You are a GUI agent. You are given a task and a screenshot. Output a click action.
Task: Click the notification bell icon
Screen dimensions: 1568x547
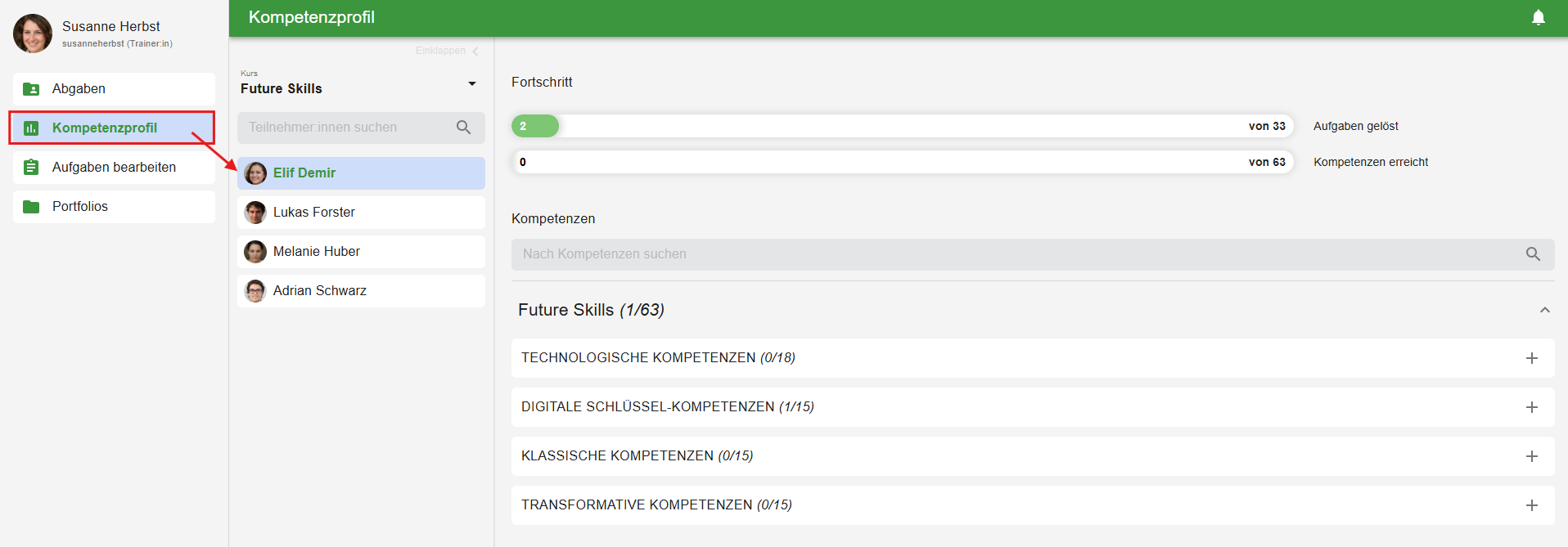[1538, 17]
